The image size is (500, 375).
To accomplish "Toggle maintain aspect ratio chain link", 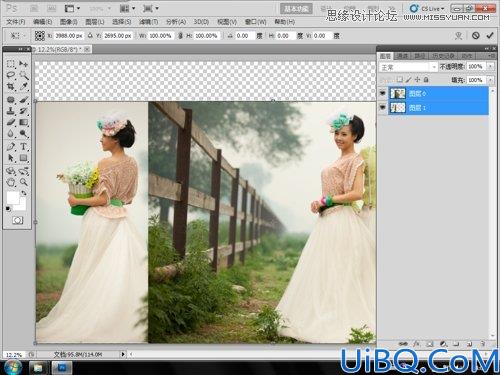I will point(180,36).
